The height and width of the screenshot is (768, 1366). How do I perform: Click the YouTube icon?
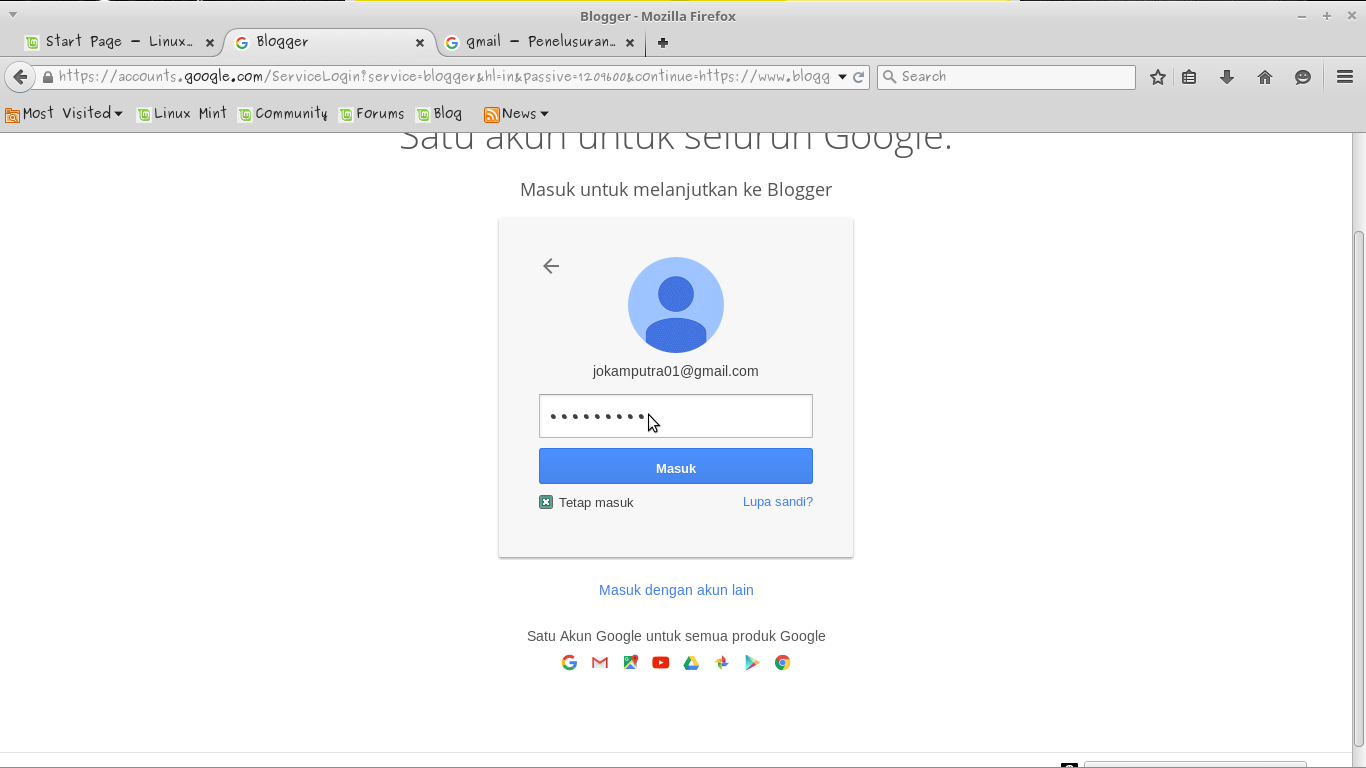pos(661,663)
